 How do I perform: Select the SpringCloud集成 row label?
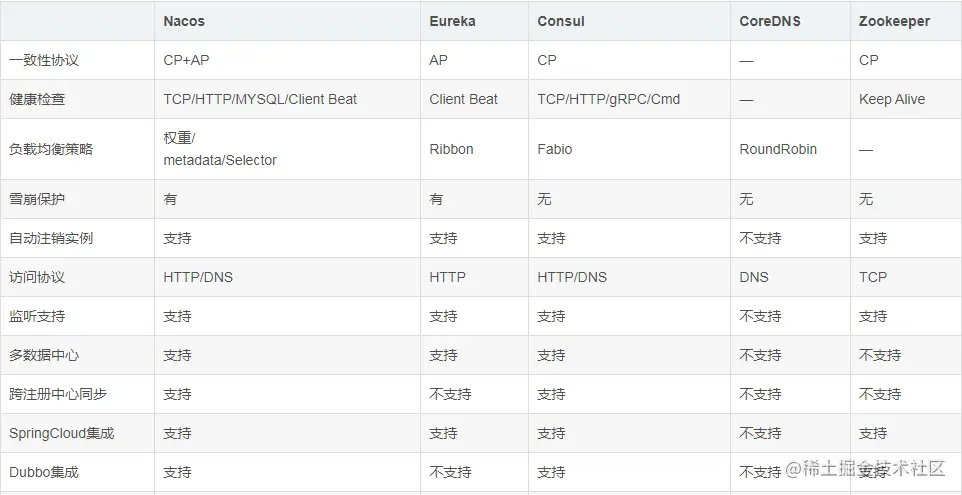(62, 433)
